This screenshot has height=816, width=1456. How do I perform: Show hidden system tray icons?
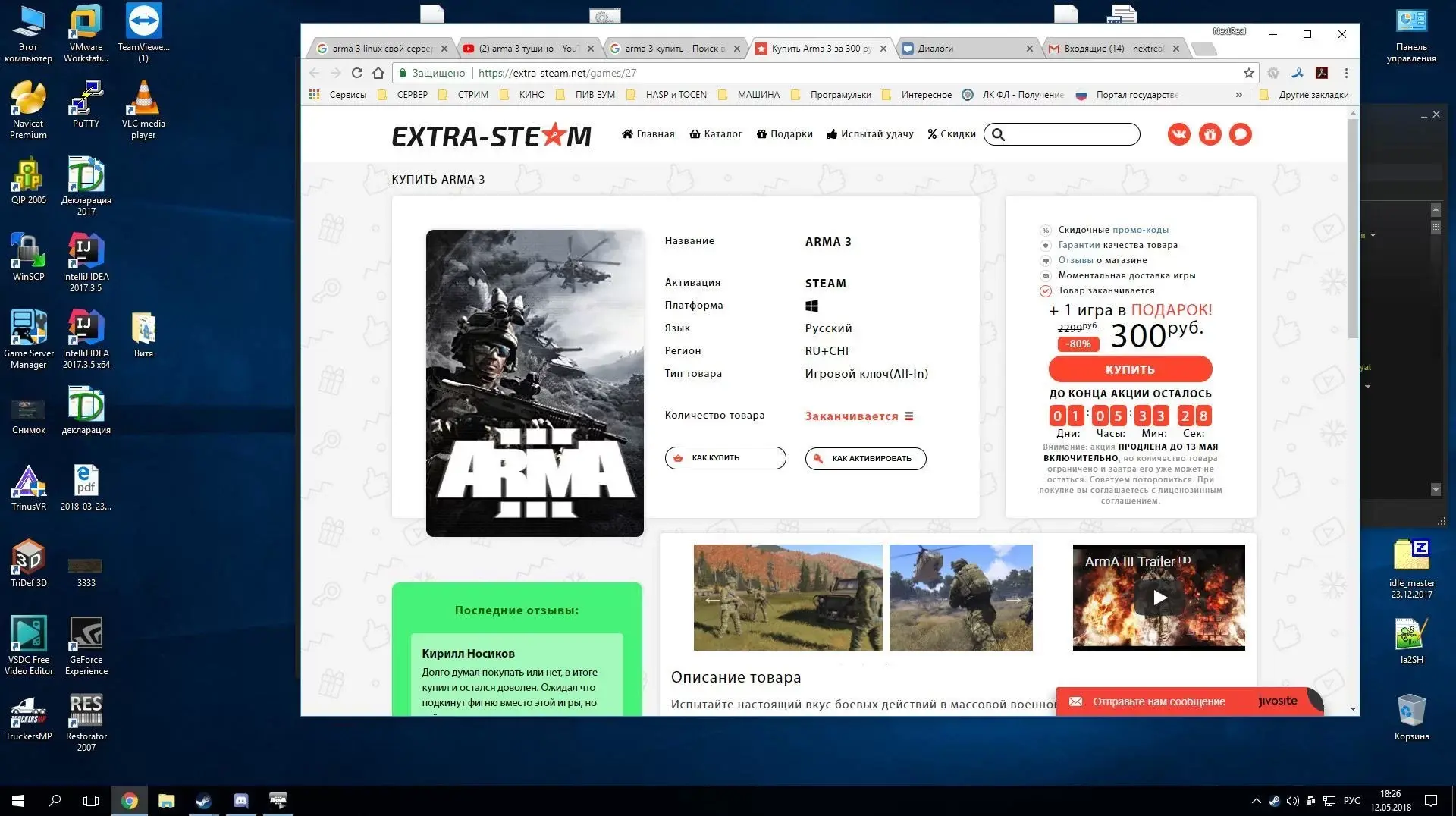[1256, 801]
